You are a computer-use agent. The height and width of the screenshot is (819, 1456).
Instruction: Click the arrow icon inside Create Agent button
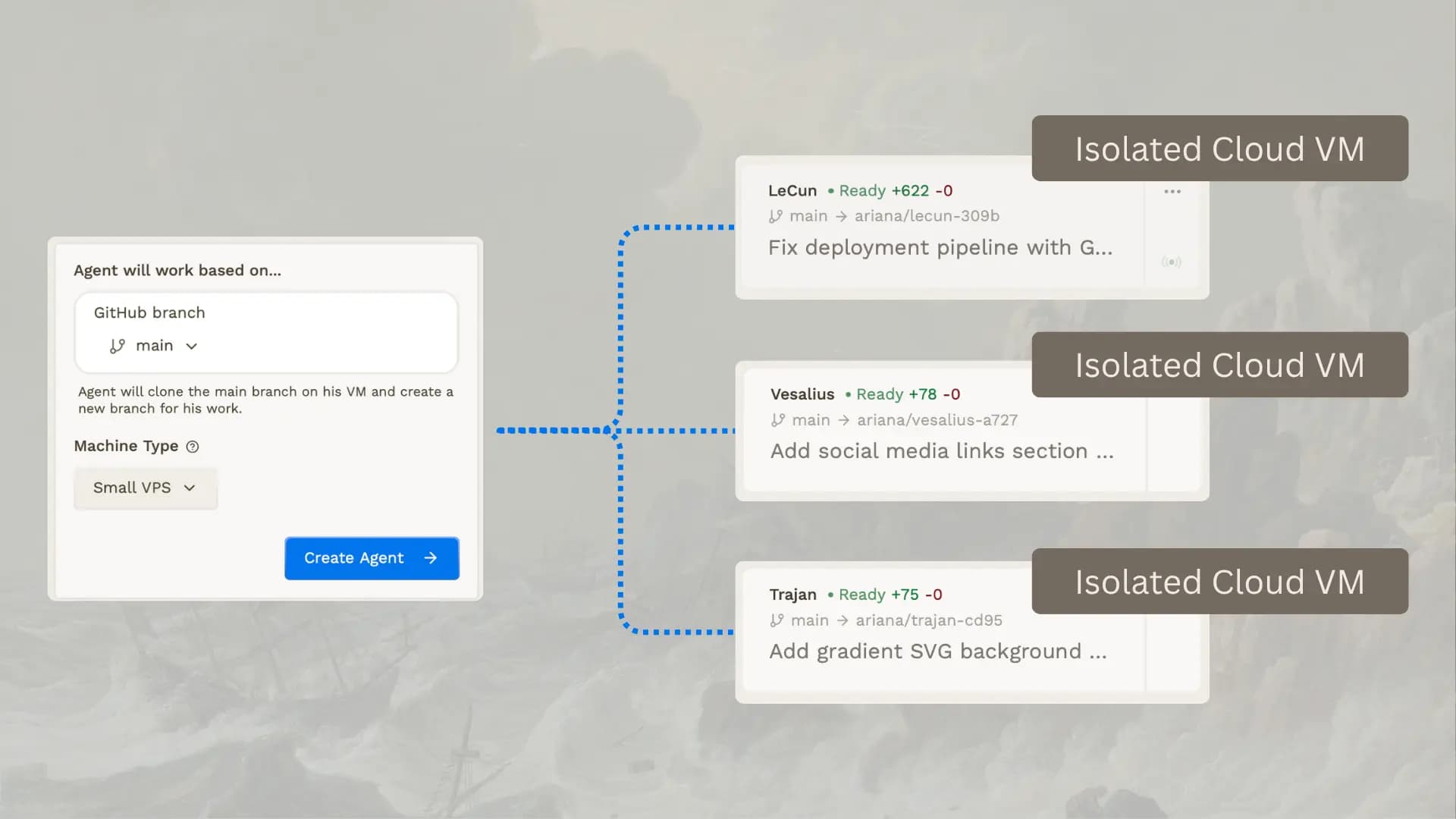pyautogui.click(x=431, y=558)
